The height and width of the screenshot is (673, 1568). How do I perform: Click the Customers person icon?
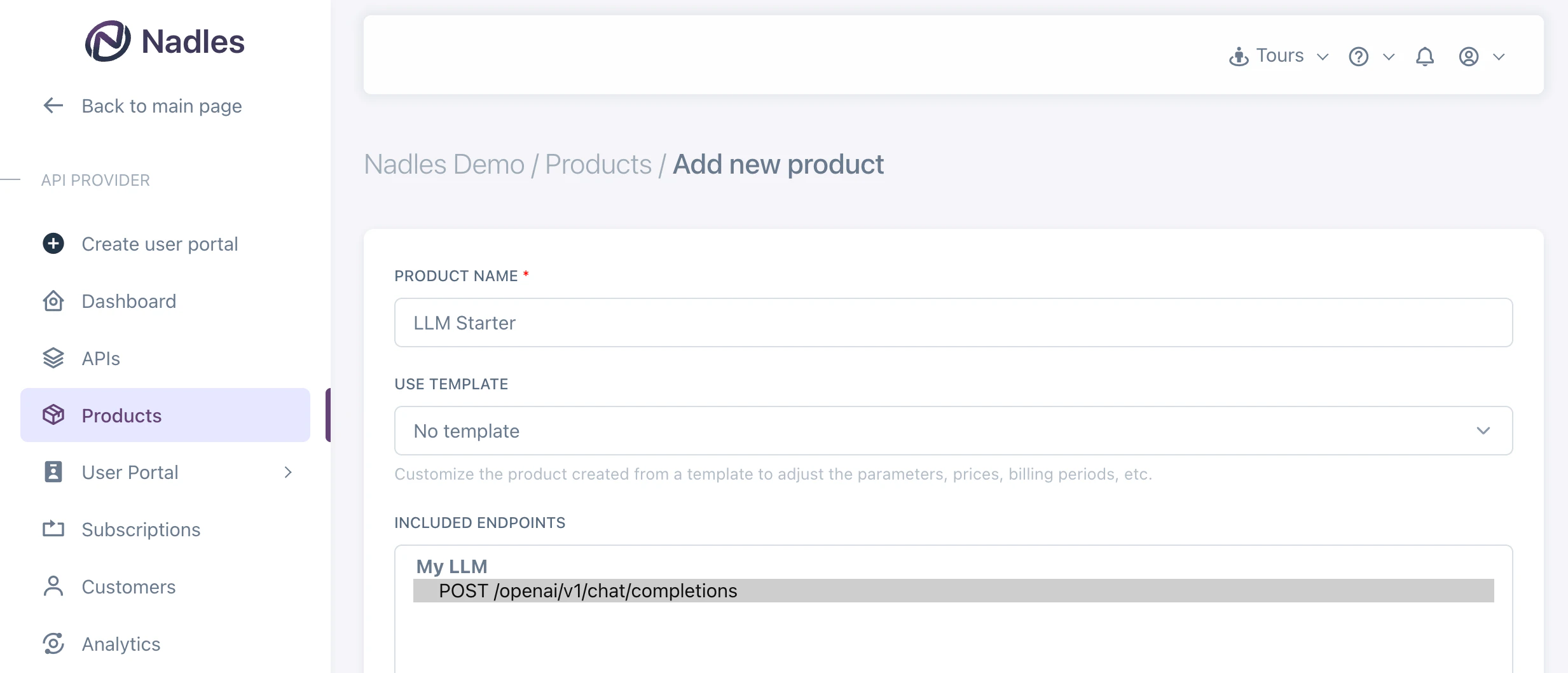(53, 586)
